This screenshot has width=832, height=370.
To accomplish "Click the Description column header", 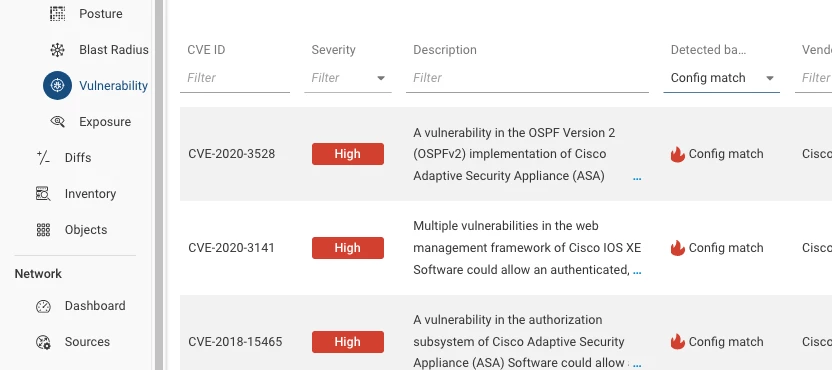I will (x=445, y=50).
